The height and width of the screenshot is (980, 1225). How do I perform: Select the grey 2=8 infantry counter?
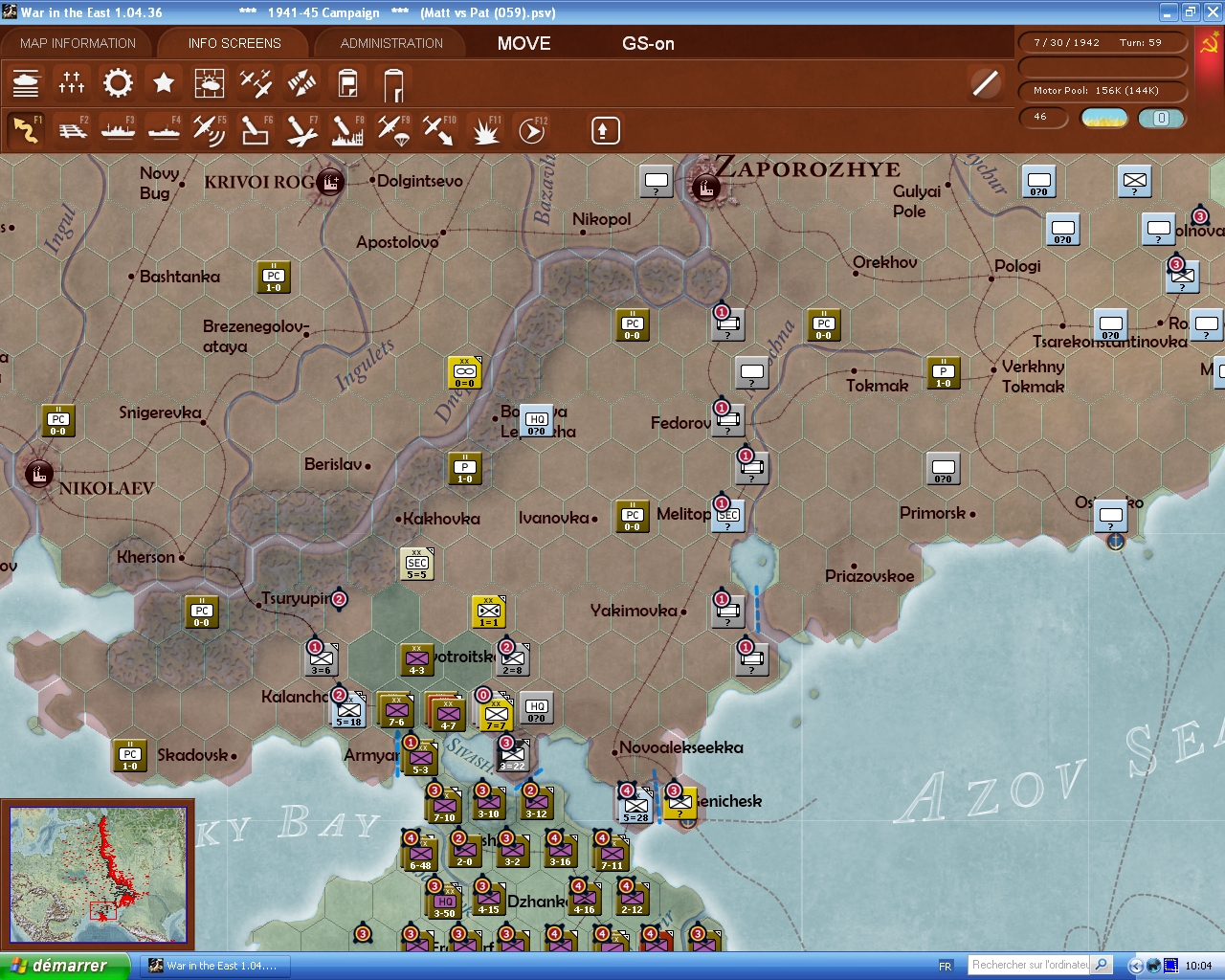click(513, 659)
